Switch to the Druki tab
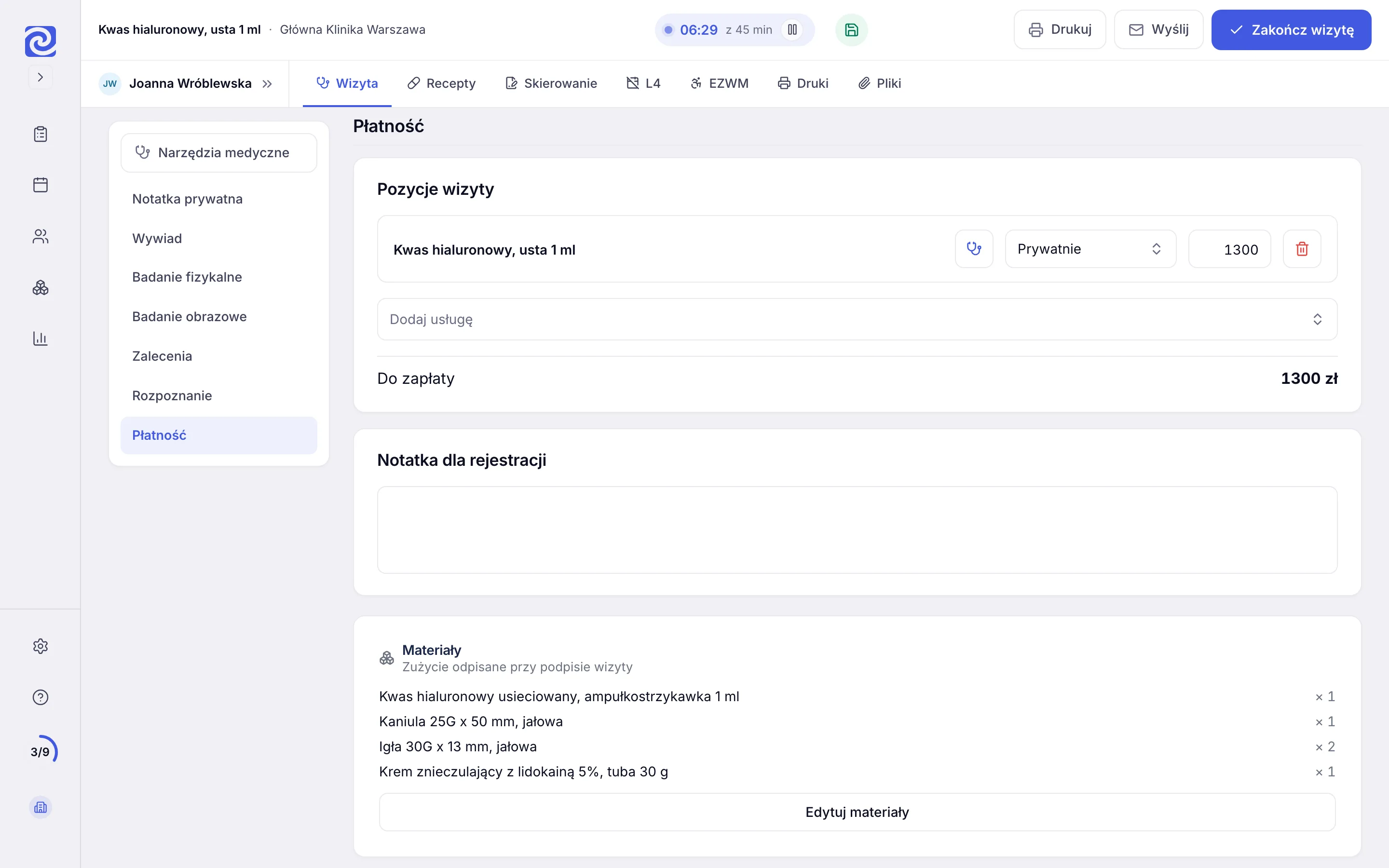1389x868 pixels. coord(803,84)
